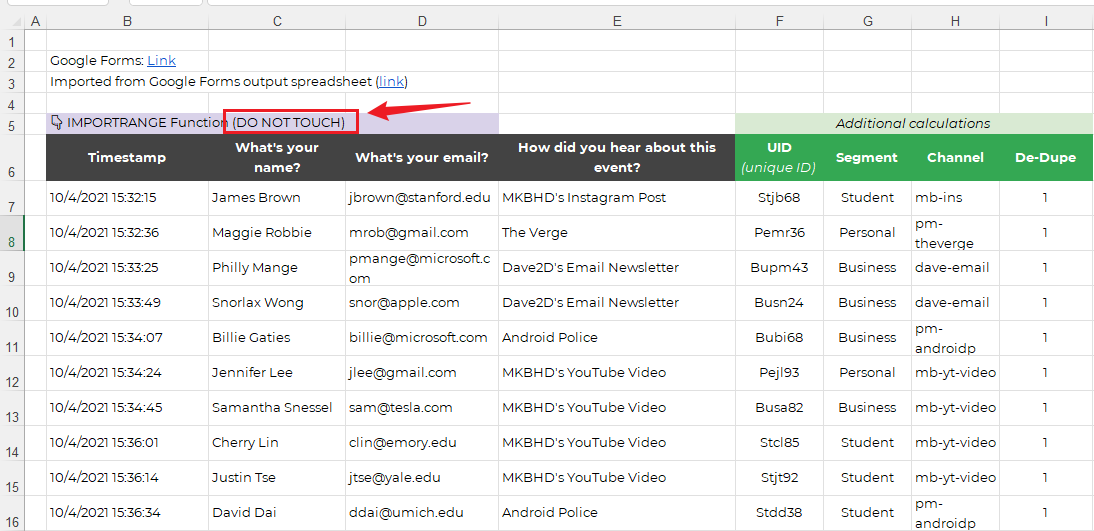The height and width of the screenshot is (531, 1094).
Task: Click UID cell Stdd38
Action: 779,513
